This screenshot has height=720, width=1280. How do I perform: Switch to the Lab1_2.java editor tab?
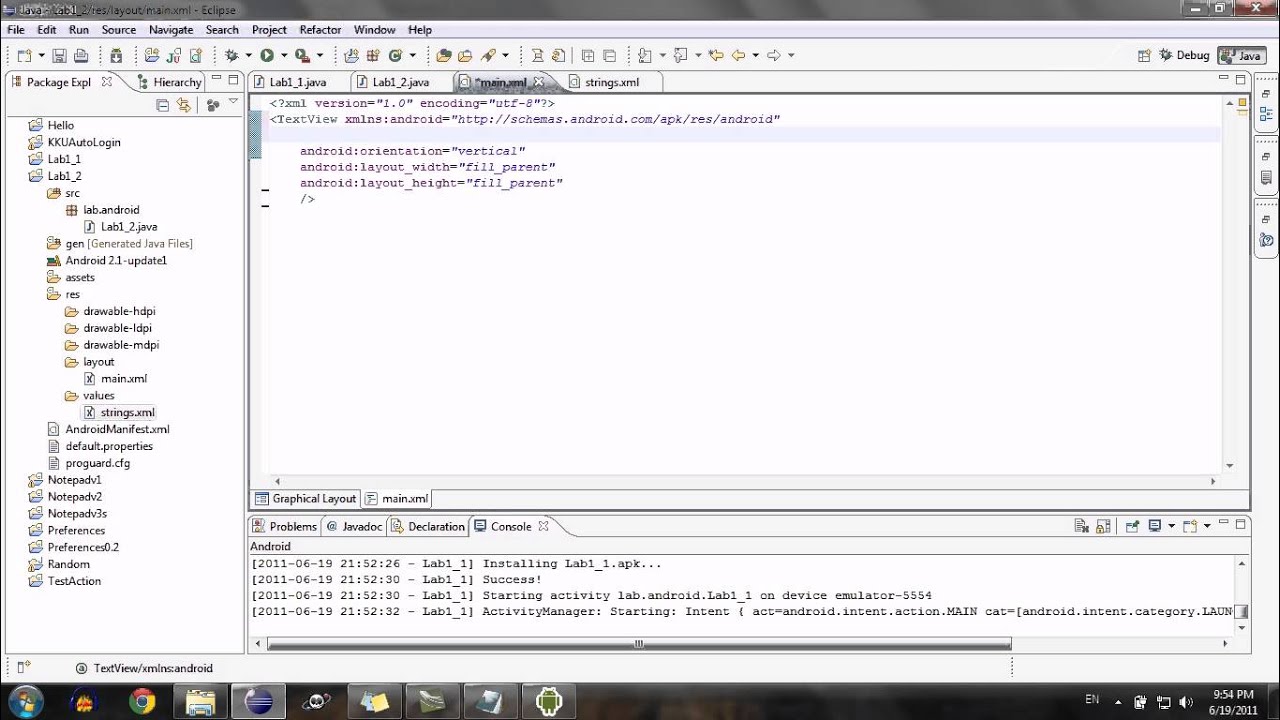(400, 82)
